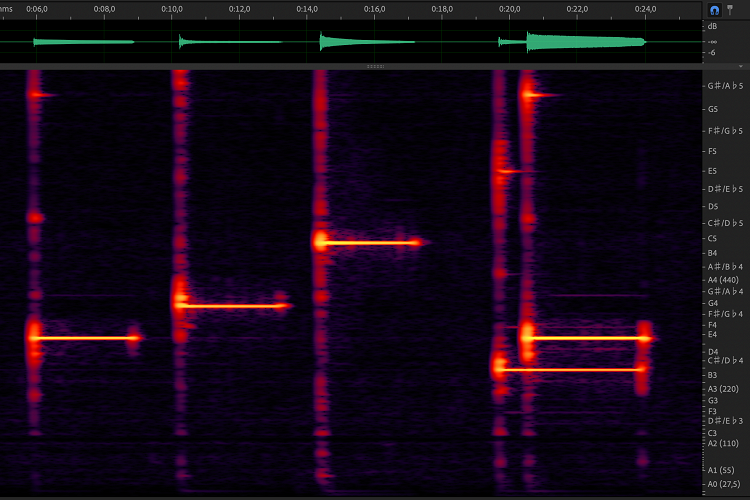
Task: Click the C5 label on pitch ruler
Action: coord(712,239)
